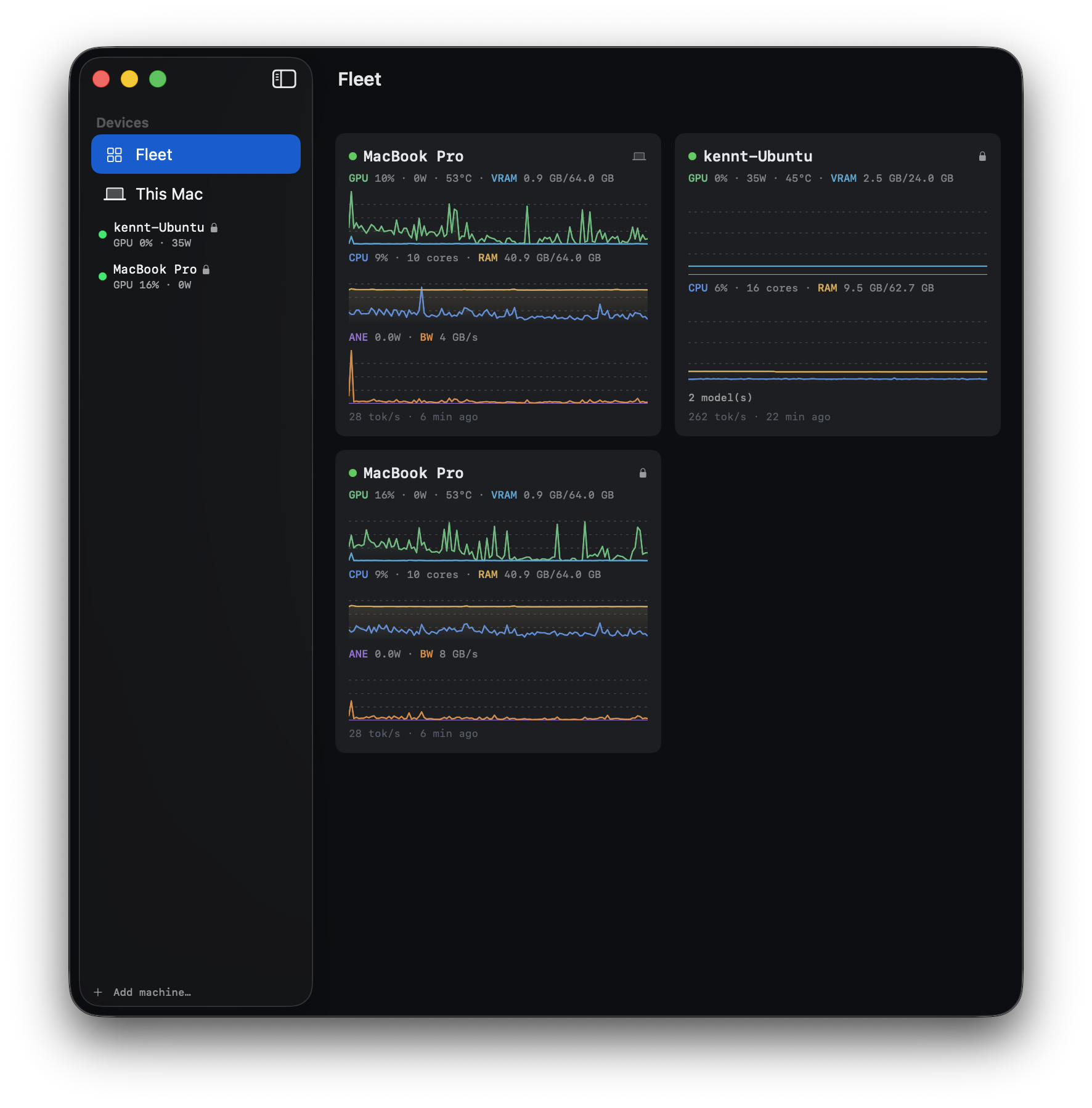This screenshot has height=1108, width=1092.
Task: Click 'ANE 0.0W' beside 'BW 4 GB/s'
Action: point(375,337)
